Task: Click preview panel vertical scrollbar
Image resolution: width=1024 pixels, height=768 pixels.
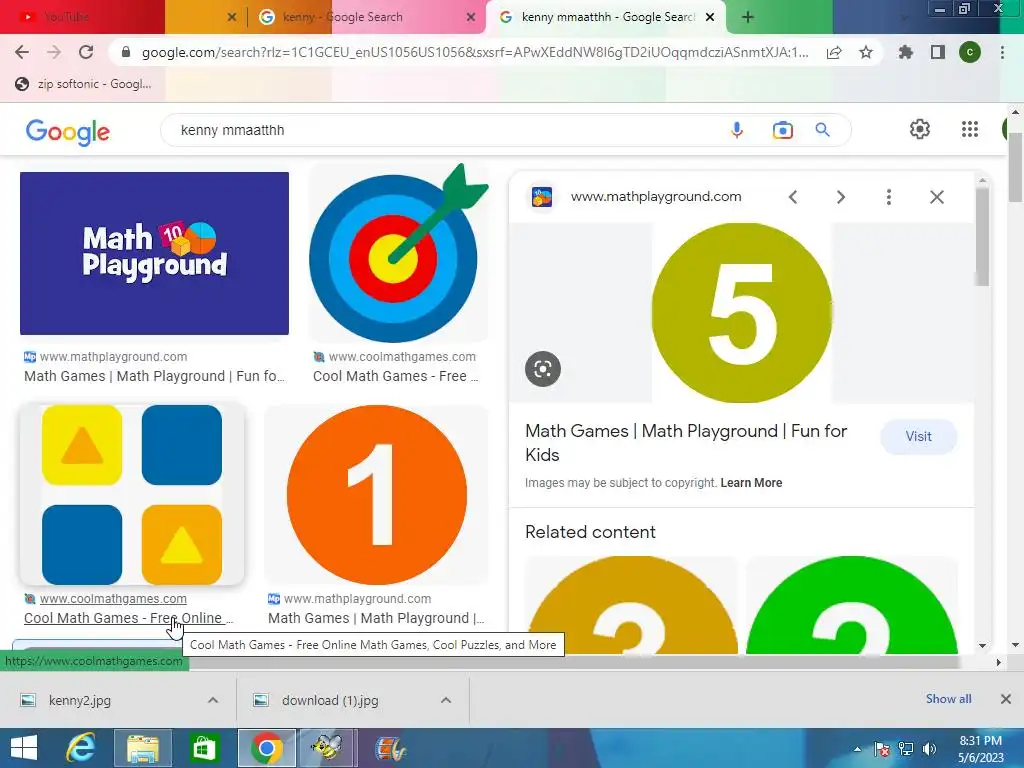Action: pos(982,236)
